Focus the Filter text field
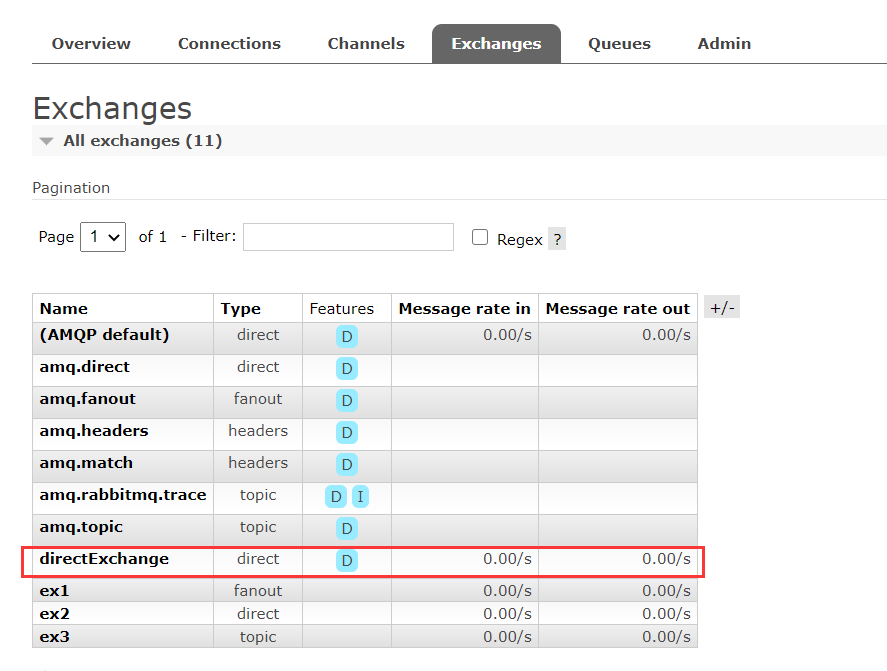887x671 pixels. 348,236
